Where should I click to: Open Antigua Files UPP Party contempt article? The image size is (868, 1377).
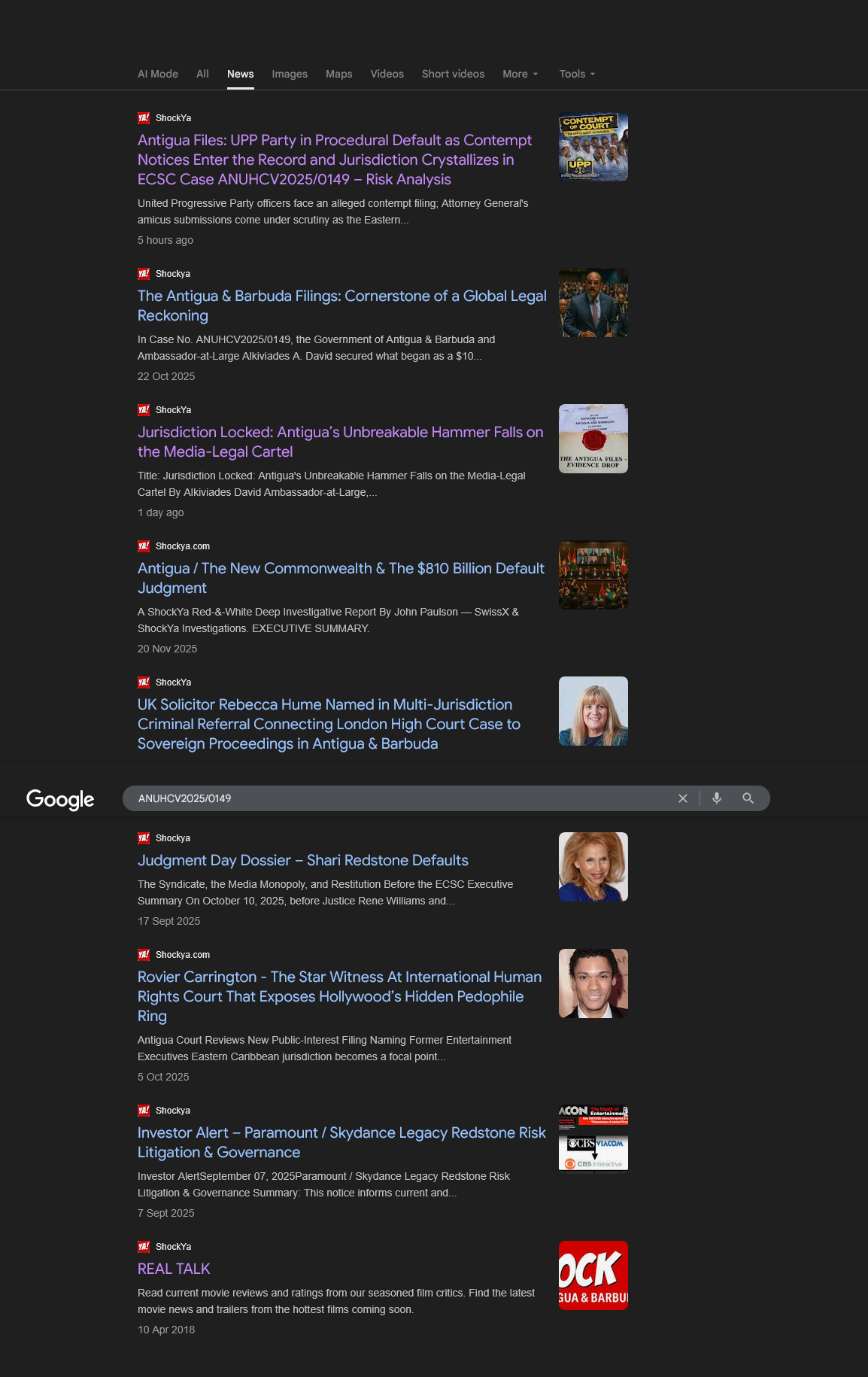coord(335,160)
